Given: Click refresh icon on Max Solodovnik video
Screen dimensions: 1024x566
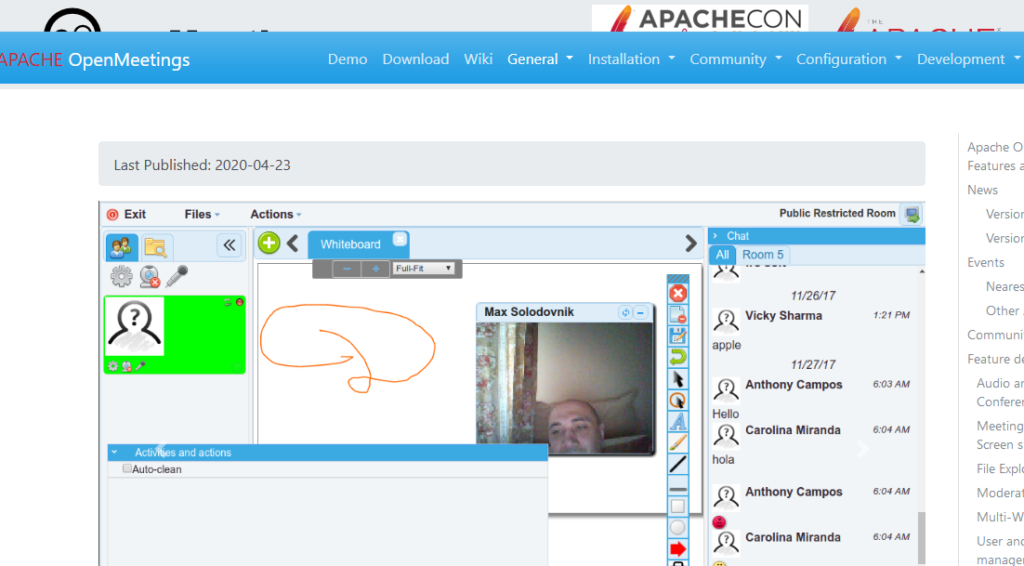Looking at the screenshot, I should pos(625,313).
